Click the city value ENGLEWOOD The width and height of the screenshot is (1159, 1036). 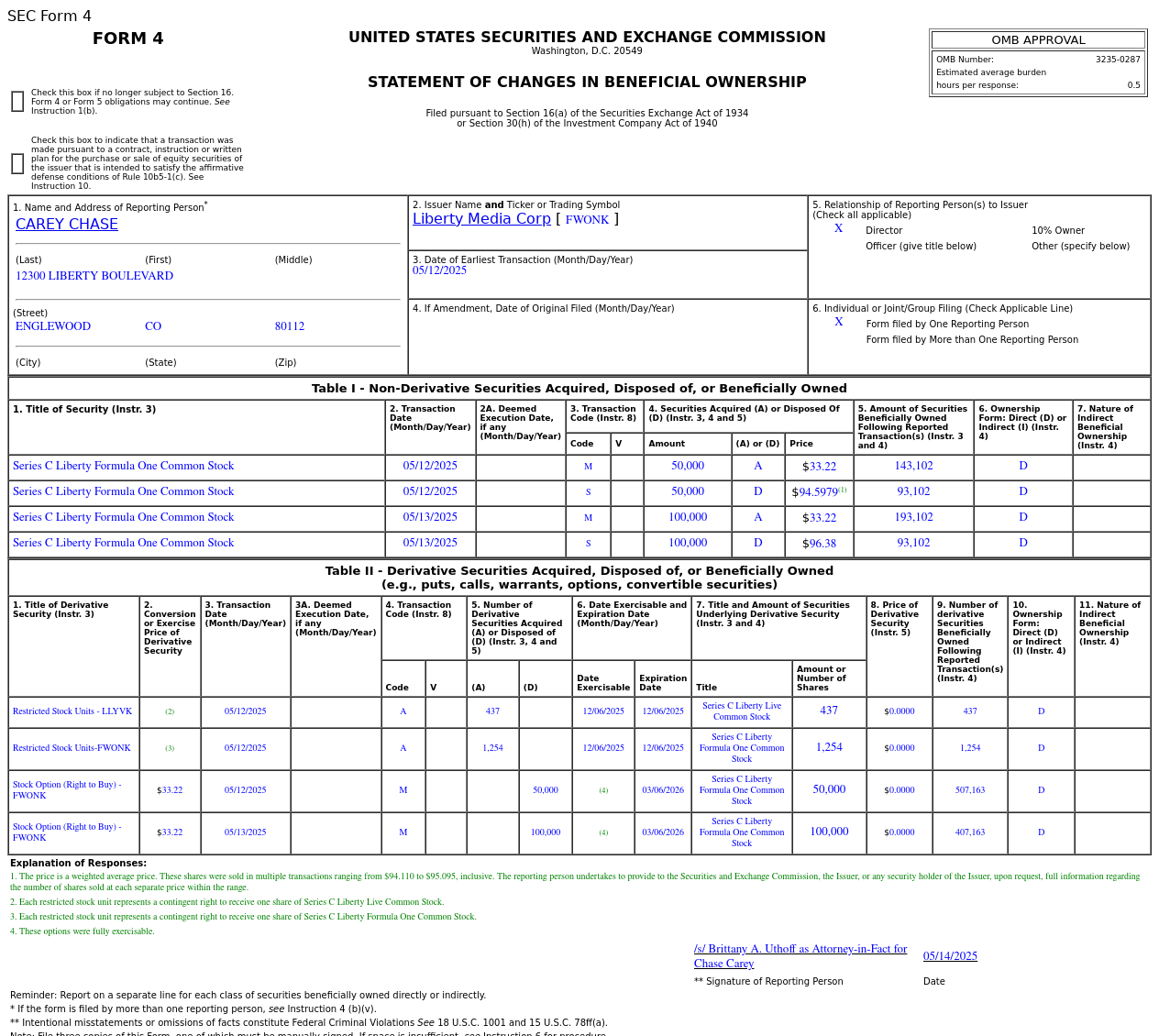point(53,326)
